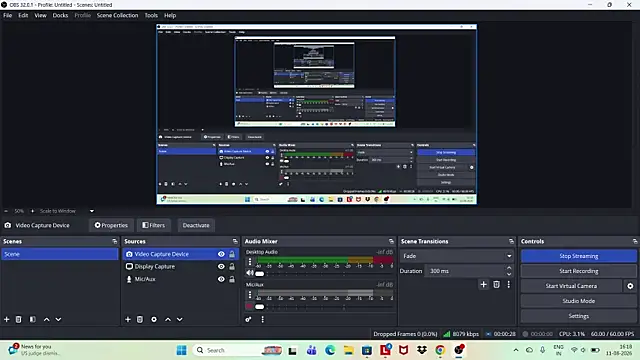640x360 pixels.
Task: Remove scene transition with trash icon
Action: [x=496, y=284]
